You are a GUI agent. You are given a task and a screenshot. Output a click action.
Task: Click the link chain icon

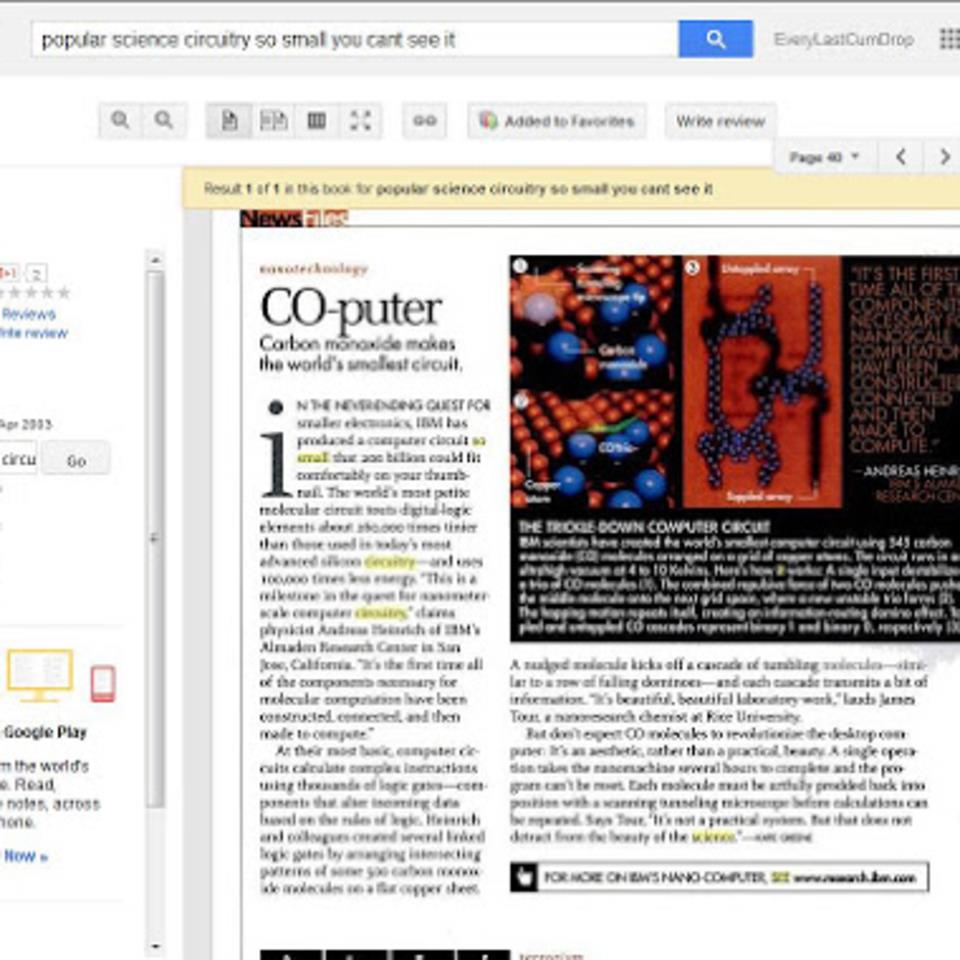(424, 120)
